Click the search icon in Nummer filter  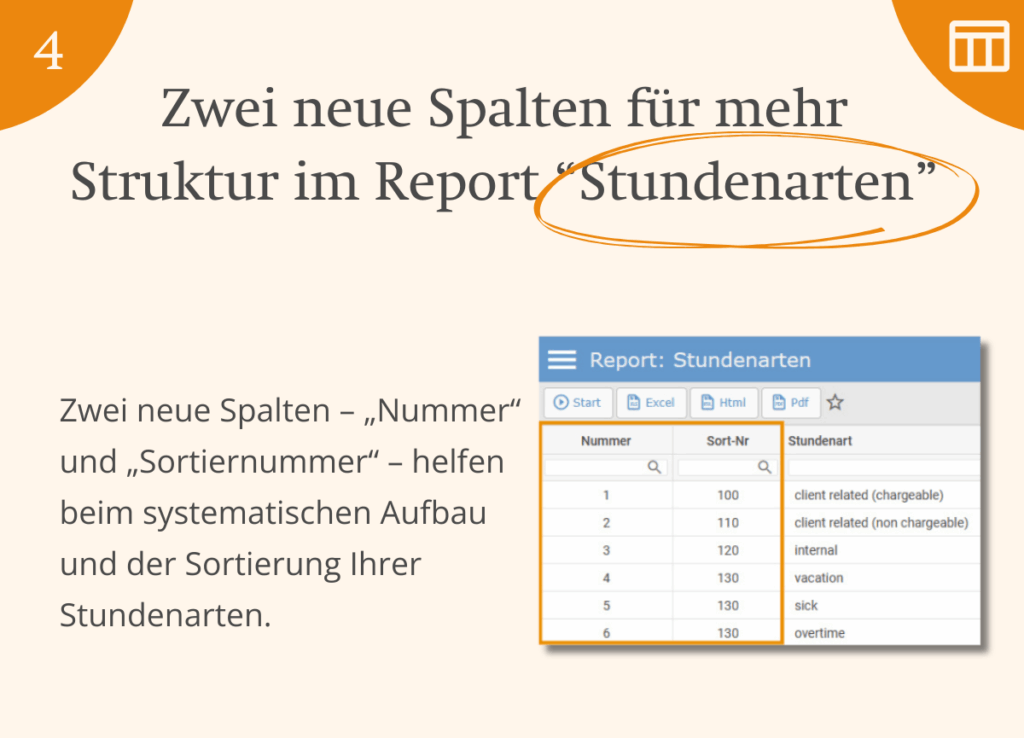pyautogui.click(x=654, y=467)
